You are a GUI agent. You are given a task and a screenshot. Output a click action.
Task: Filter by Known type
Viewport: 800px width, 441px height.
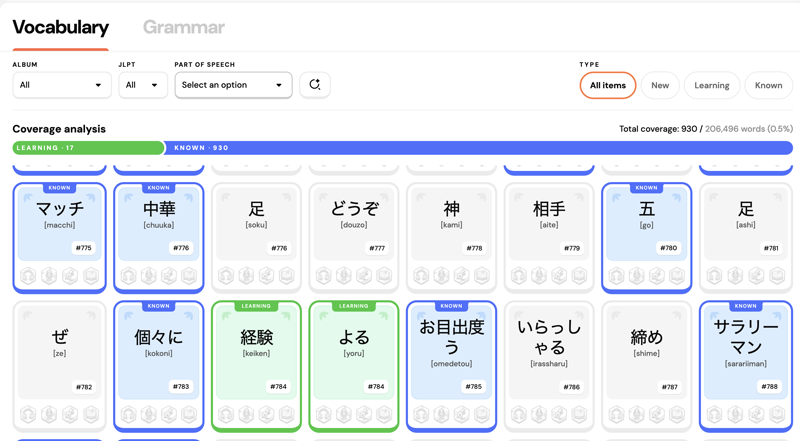(x=768, y=85)
